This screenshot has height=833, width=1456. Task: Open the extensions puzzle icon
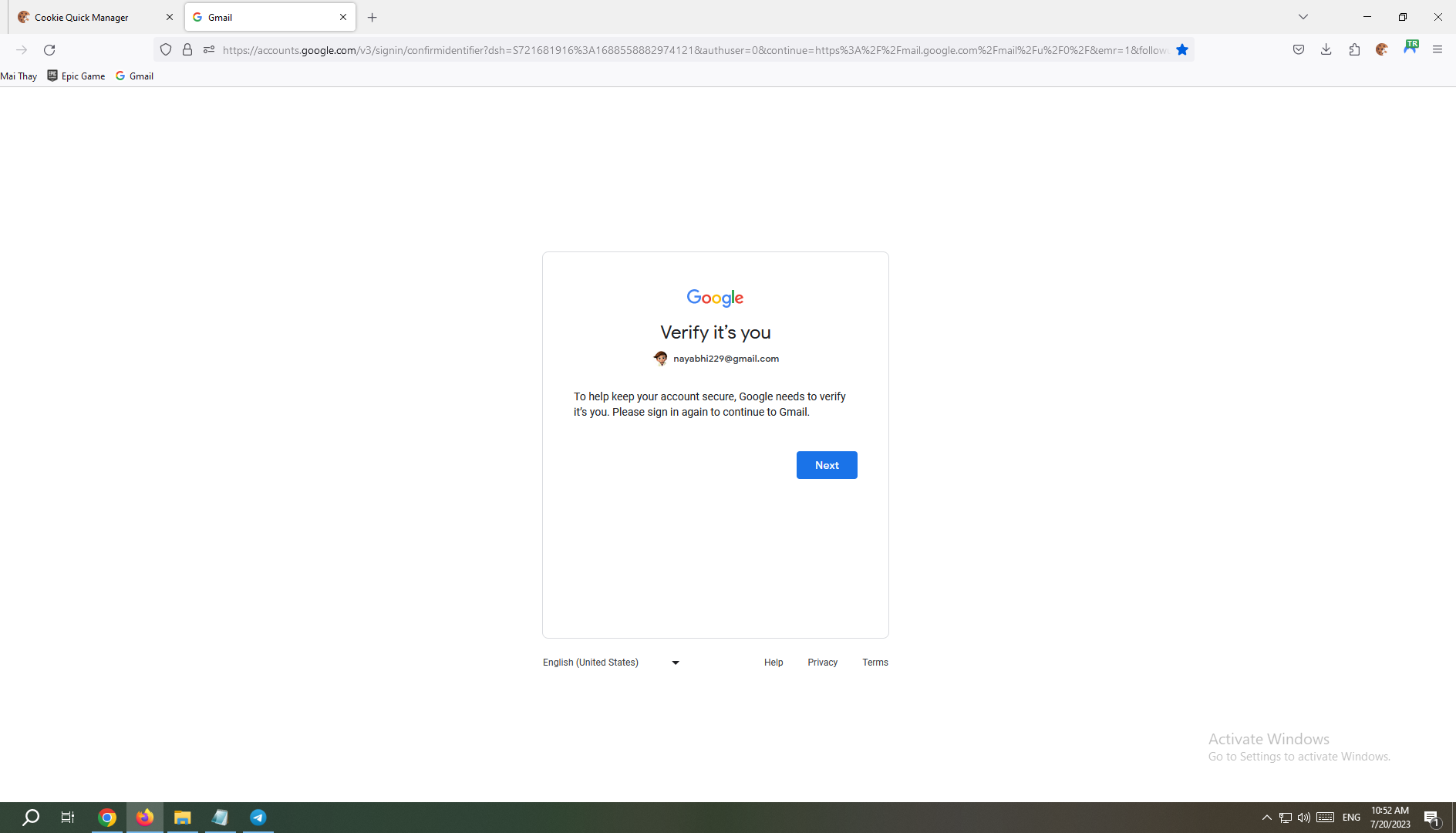1354,50
